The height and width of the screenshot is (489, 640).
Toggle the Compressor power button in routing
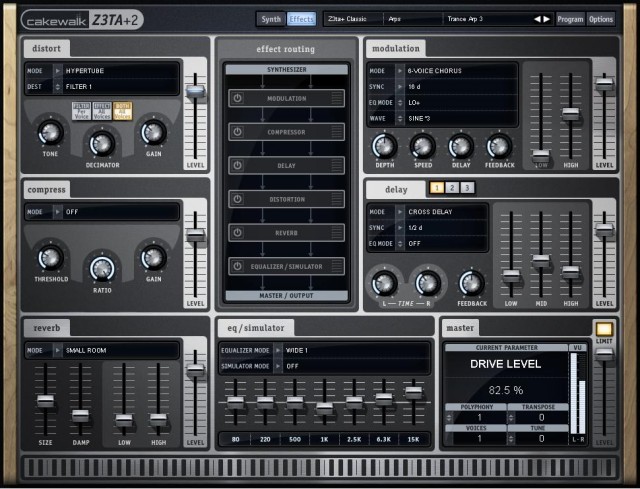click(238, 132)
